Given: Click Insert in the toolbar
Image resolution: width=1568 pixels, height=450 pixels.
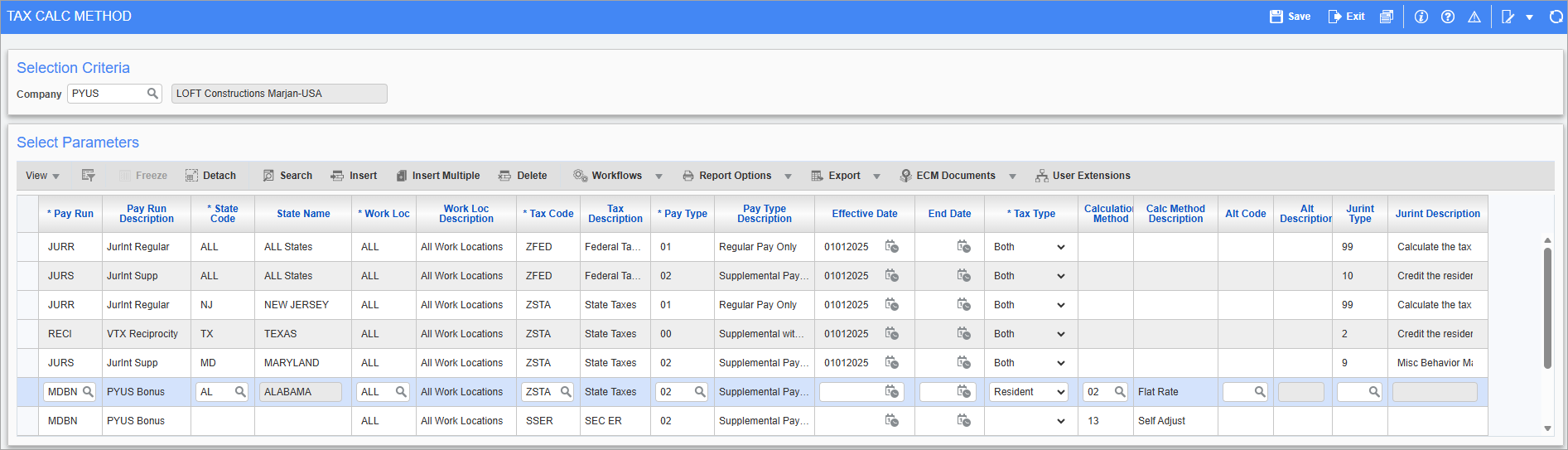Looking at the screenshot, I should (x=354, y=176).
